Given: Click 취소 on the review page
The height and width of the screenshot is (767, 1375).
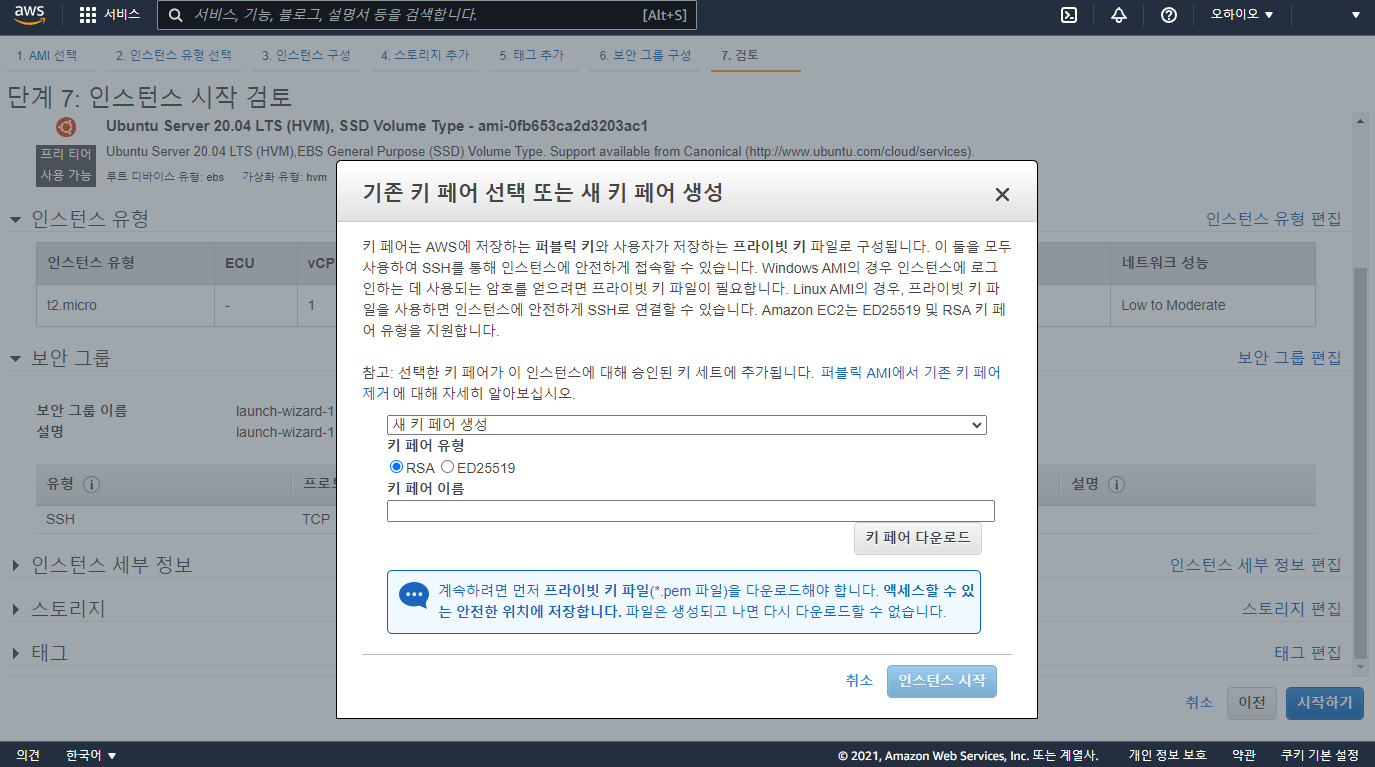Looking at the screenshot, I should (x=1199, y=703).
